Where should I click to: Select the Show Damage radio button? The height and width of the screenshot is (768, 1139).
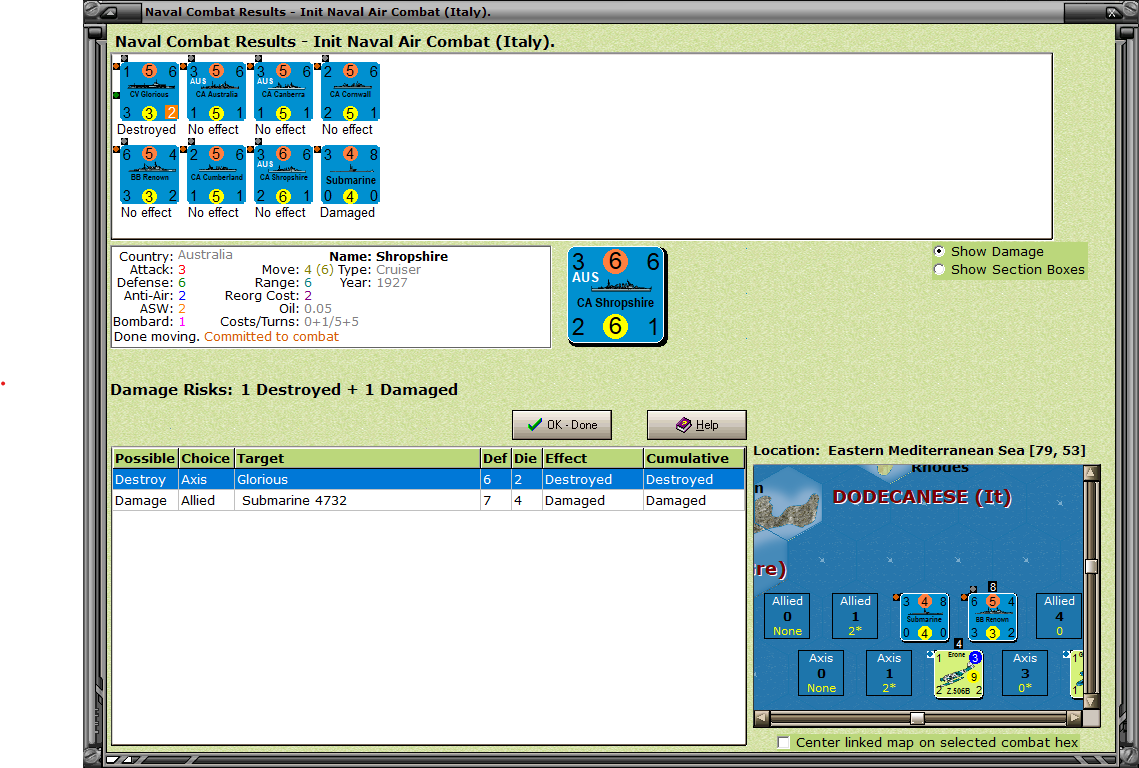click(939, 251)
